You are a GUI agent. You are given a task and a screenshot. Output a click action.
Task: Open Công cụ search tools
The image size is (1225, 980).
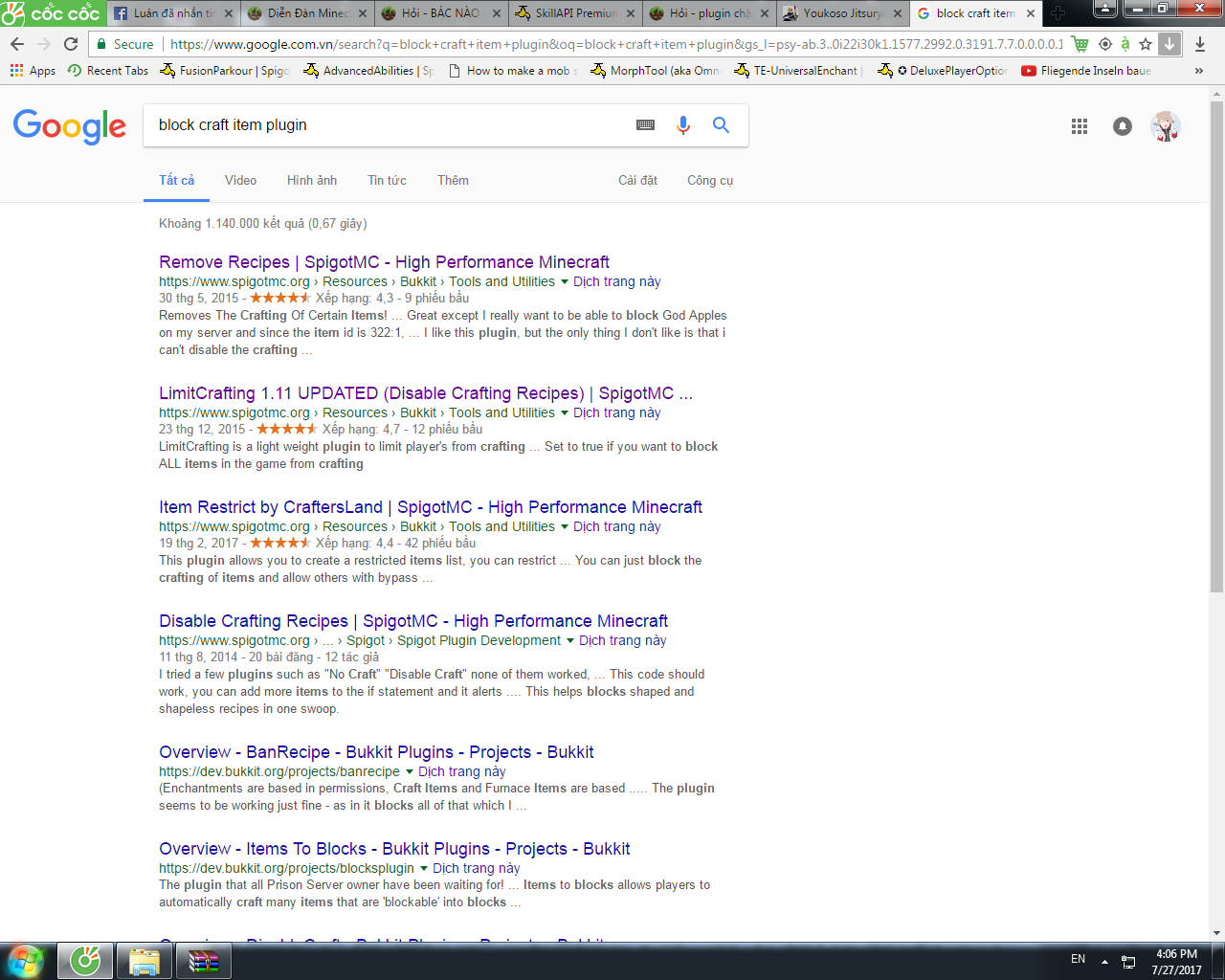coord(710,180)
